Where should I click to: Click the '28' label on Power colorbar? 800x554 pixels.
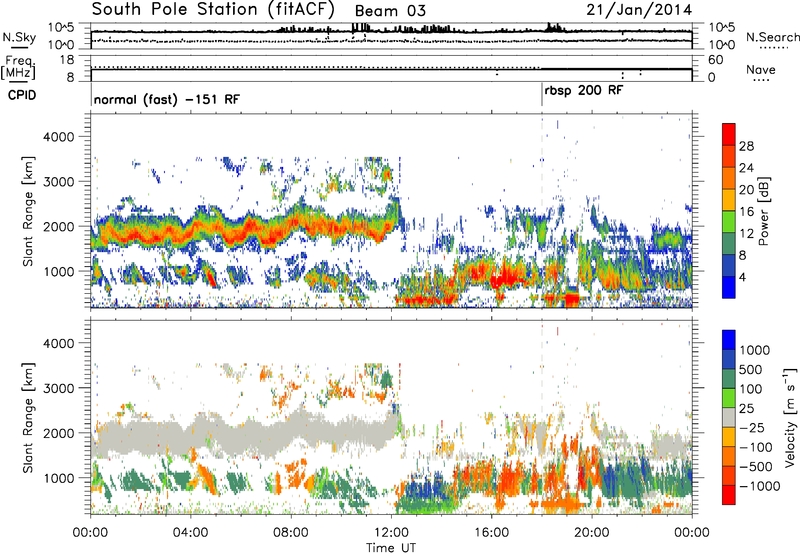pos(746,146)
